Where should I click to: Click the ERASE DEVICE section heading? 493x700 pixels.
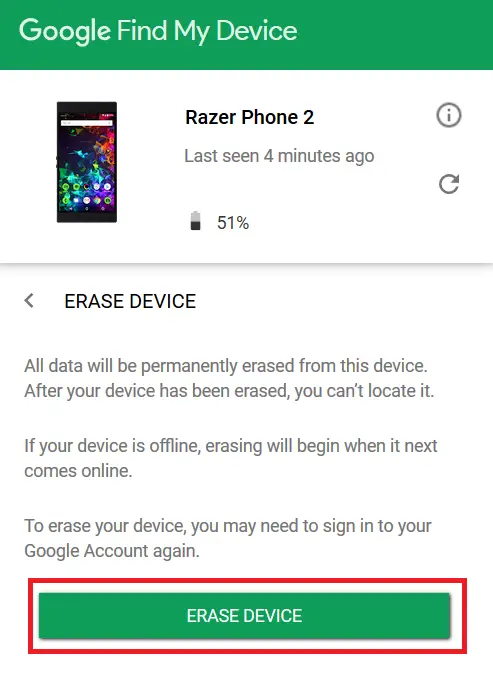point(130,301)
